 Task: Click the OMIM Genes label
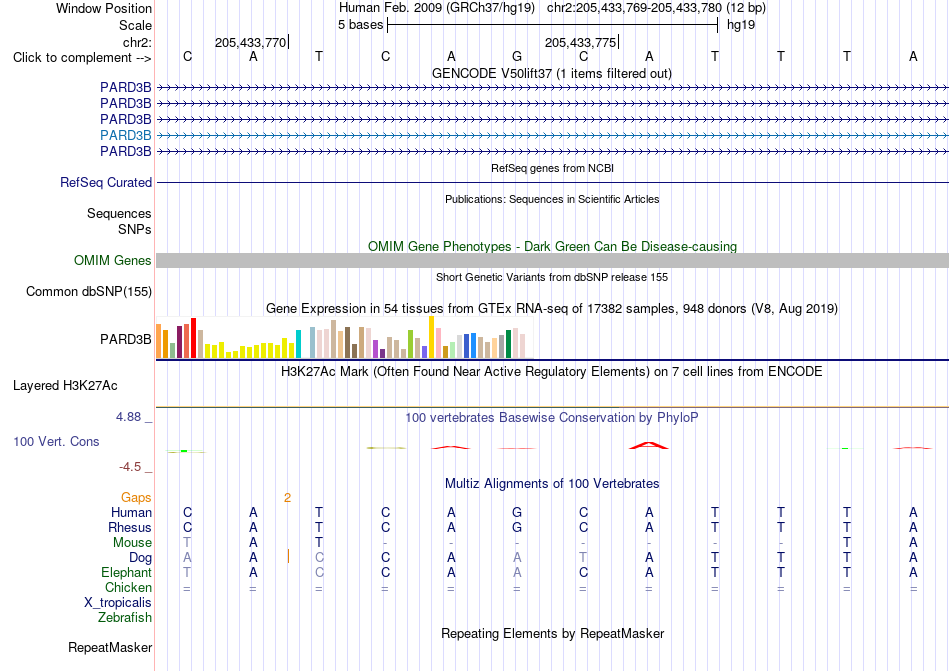tap(113, 260)
